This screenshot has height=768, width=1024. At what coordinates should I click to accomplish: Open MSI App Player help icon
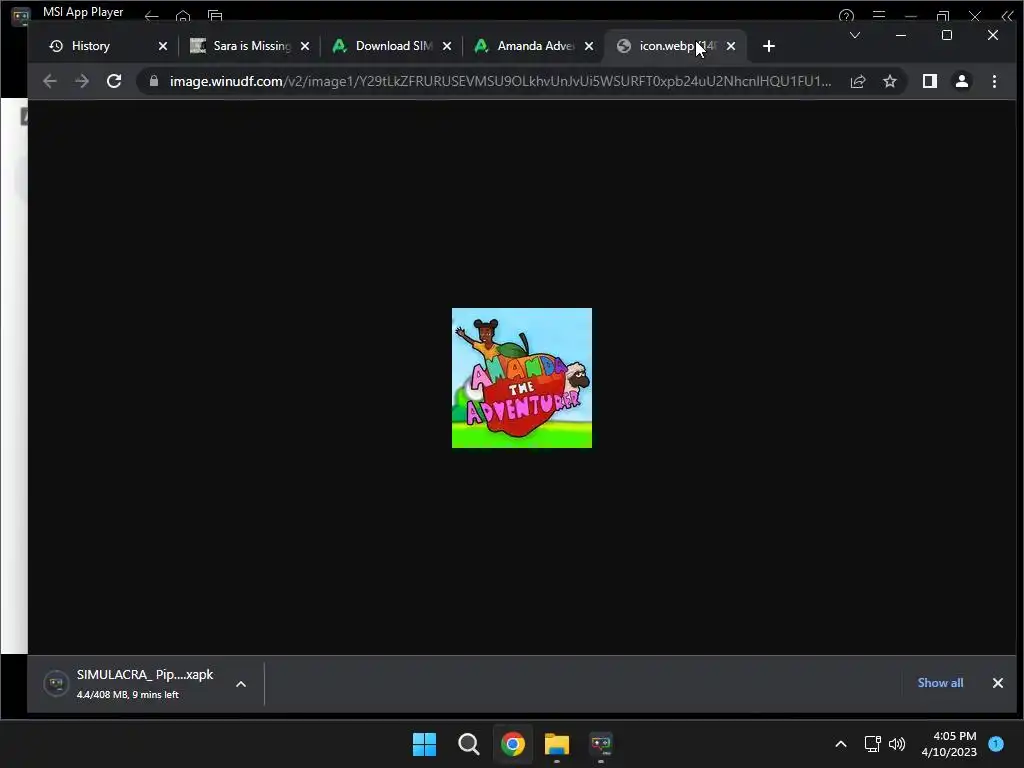coord(846,16)
